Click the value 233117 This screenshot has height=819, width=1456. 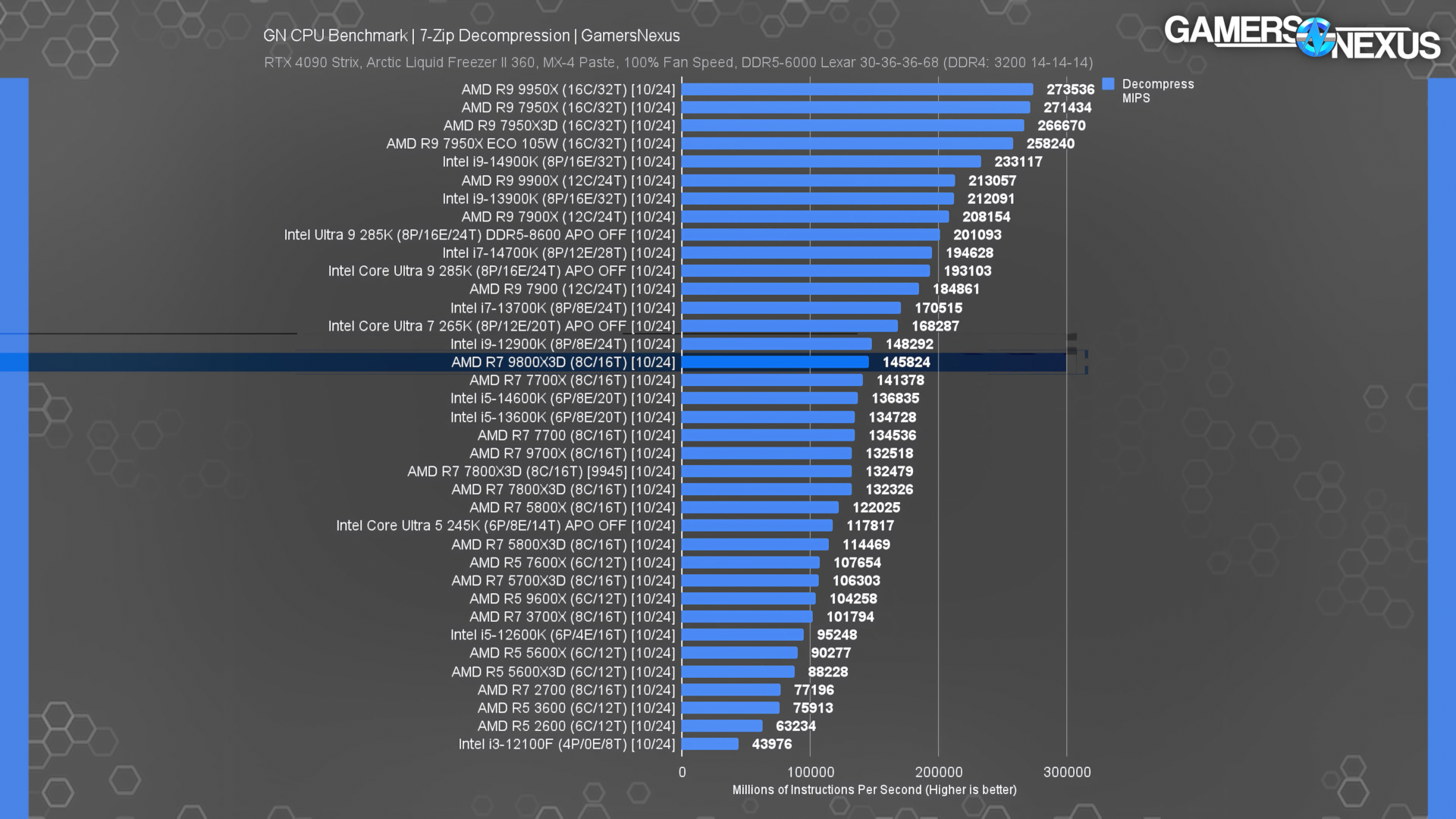click(1018, 162)
